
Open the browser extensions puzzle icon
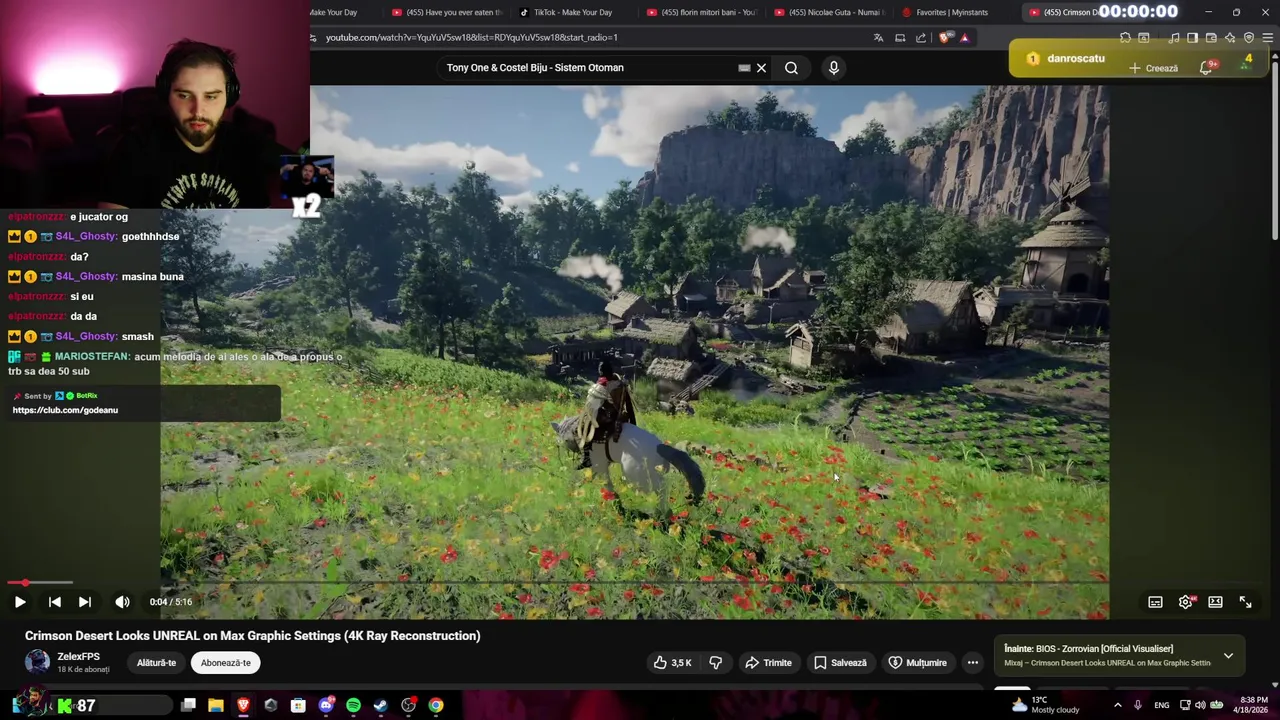click(1125, 38)
